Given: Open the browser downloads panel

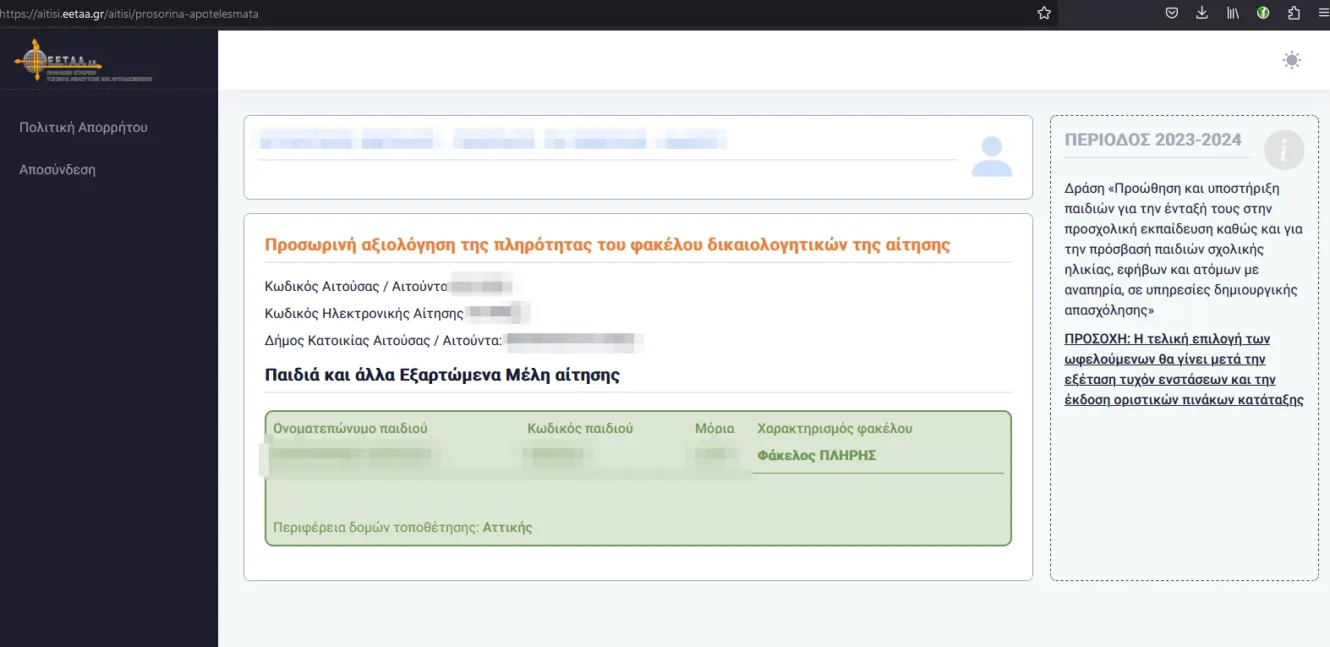Looking at the screenshot, I should point(1202,13).
